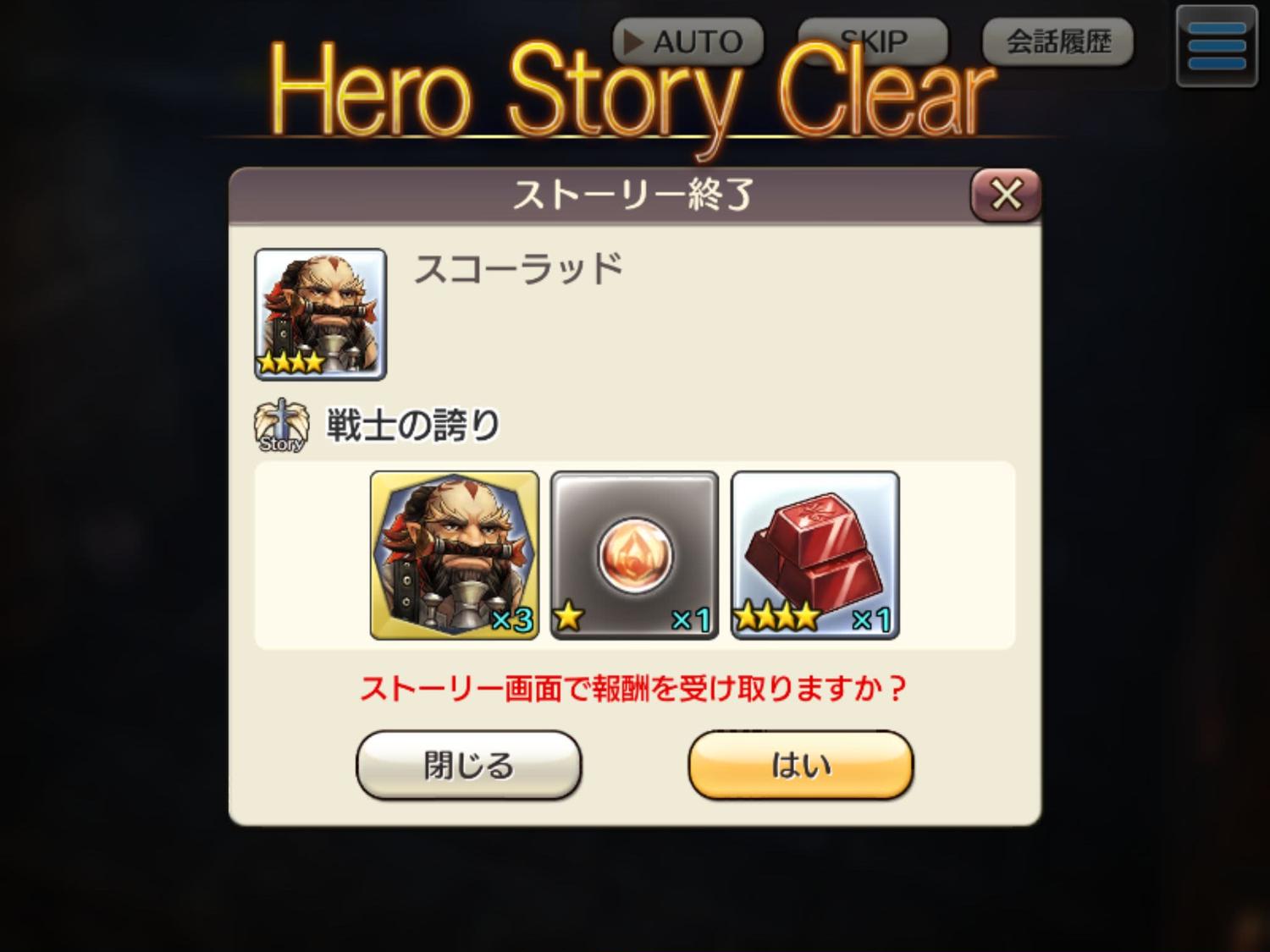Toggle AUTO play mode
Image resolution: width=1270 pixels, height=952 pixels.
688,41
